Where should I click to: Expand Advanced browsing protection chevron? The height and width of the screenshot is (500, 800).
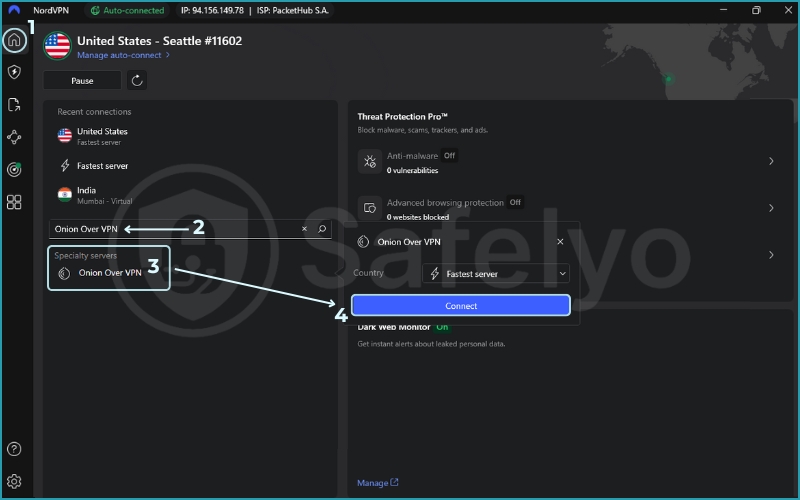(x=770, y=208)
